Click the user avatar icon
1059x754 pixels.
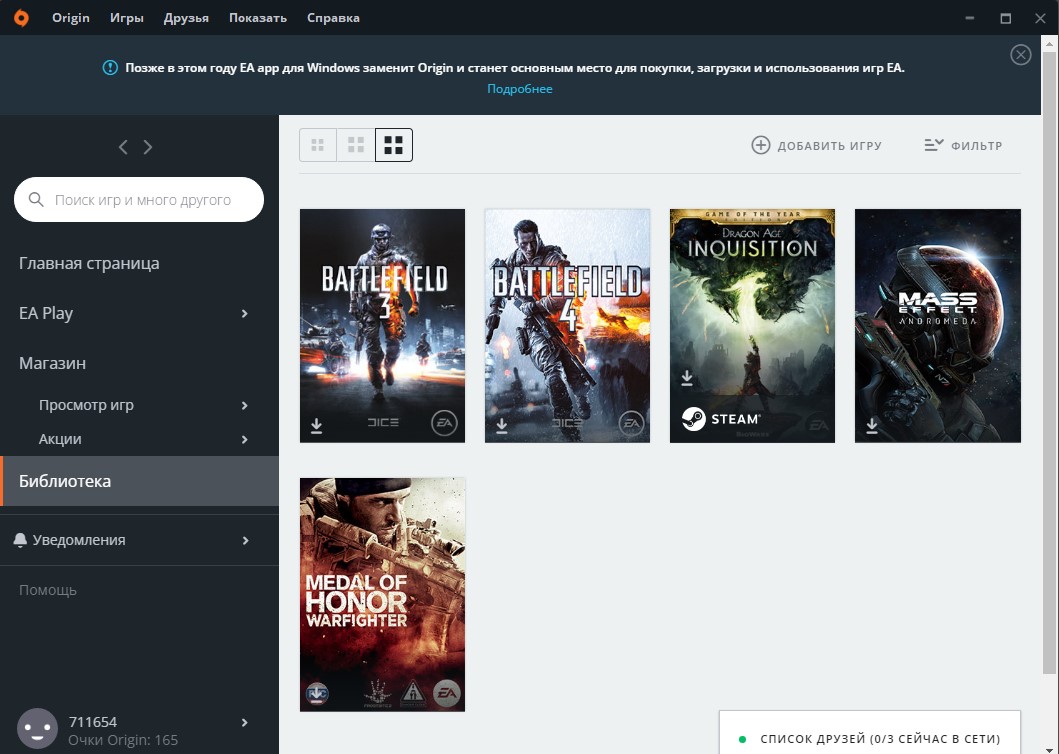[37, 728]
